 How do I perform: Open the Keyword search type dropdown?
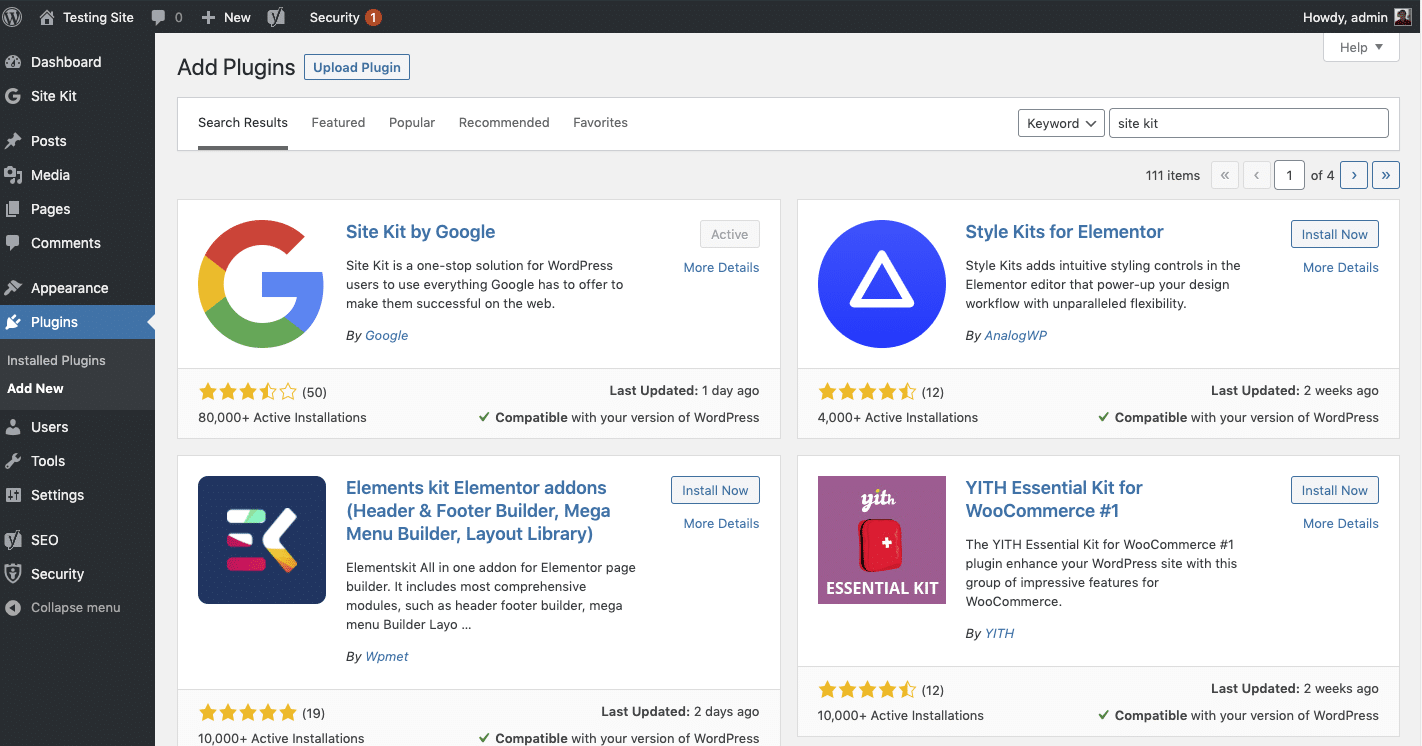click(1061, 123)
